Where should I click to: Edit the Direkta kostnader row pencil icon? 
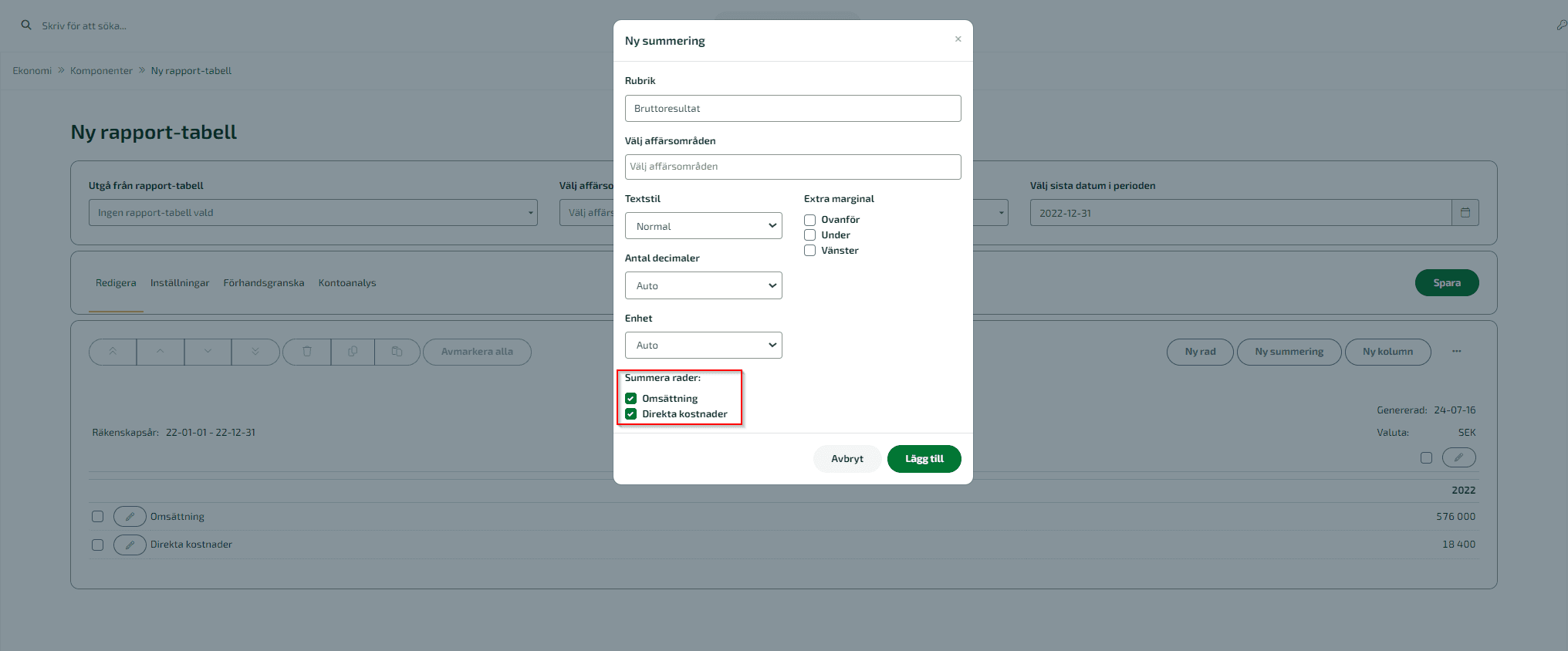[x=130, y=545]
